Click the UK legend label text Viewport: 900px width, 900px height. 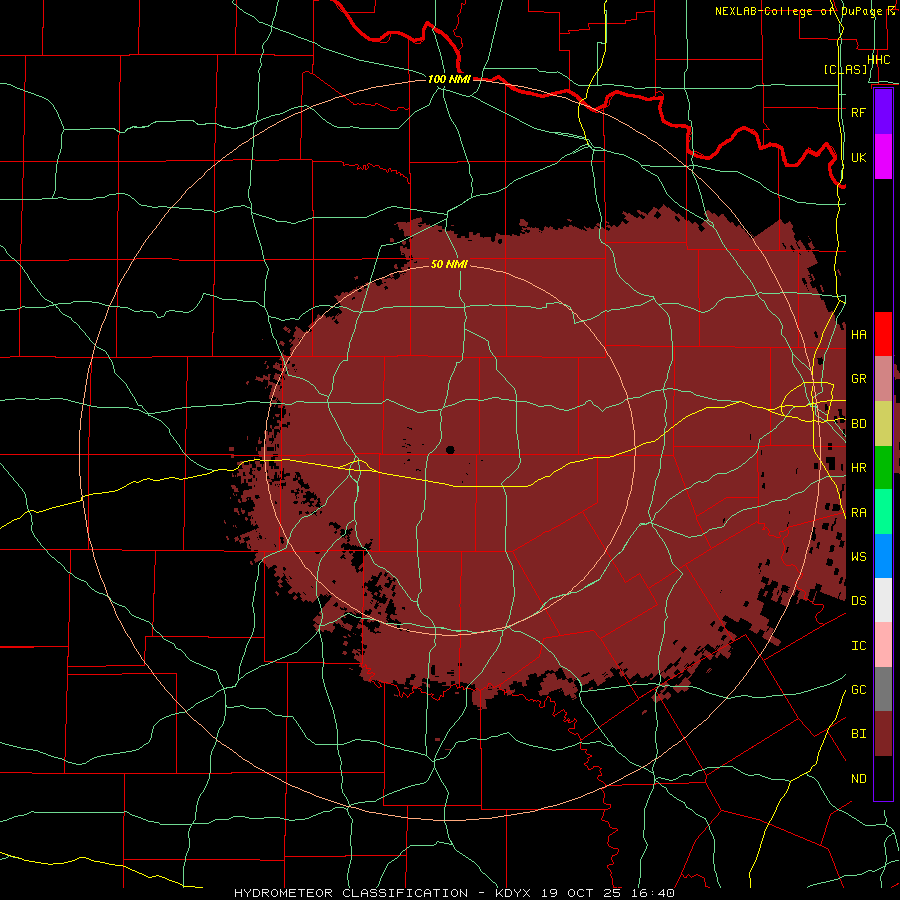(x=859, y=157)
